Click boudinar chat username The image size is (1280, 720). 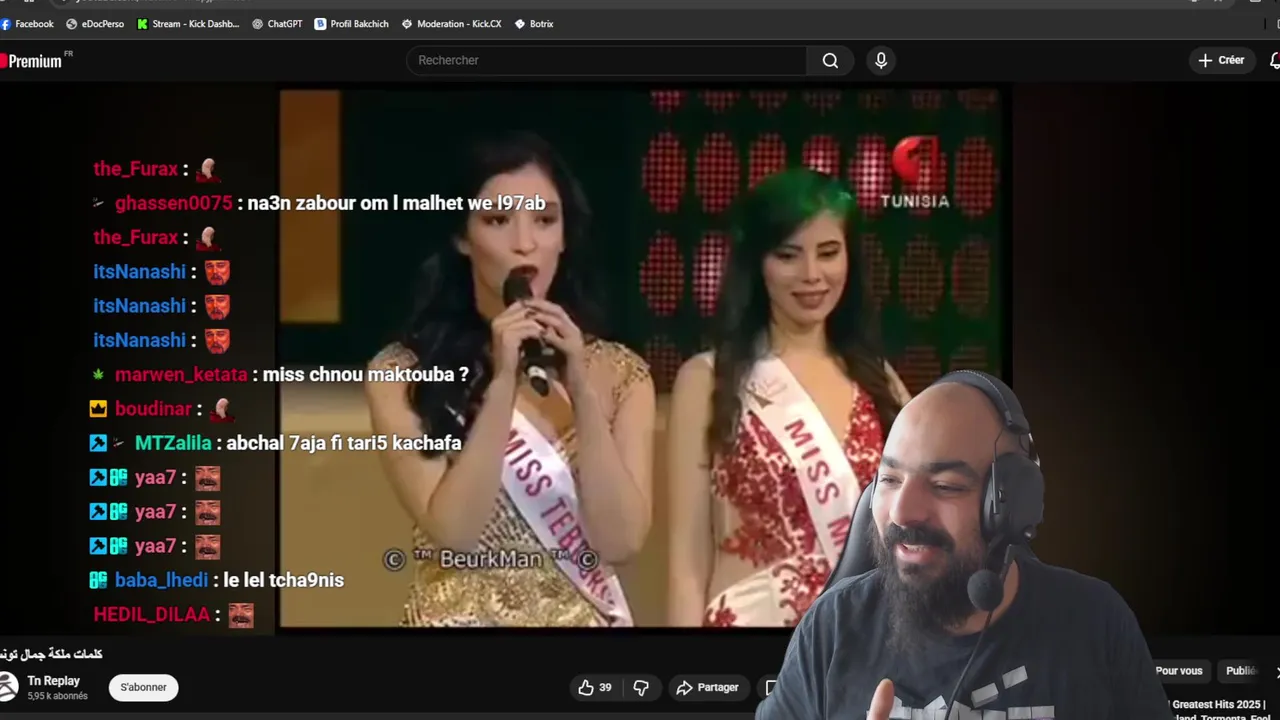click(153, 408)
